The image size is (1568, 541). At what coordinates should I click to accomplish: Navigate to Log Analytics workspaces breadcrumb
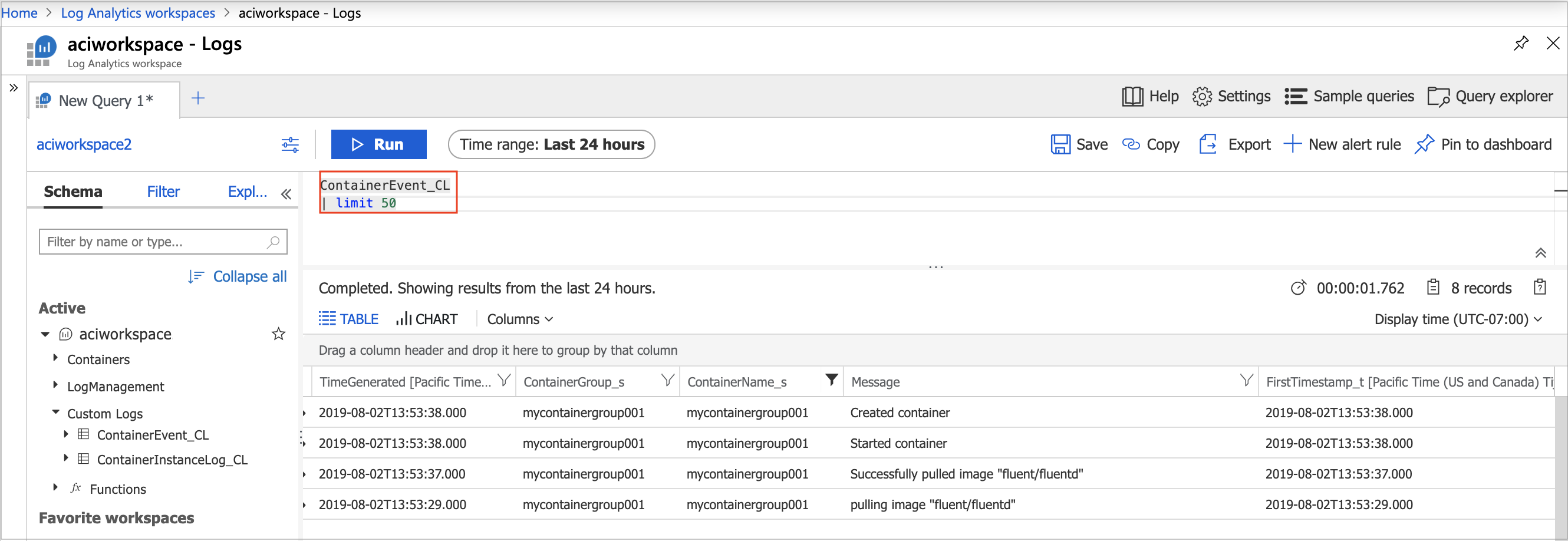(x=137, y=12)
